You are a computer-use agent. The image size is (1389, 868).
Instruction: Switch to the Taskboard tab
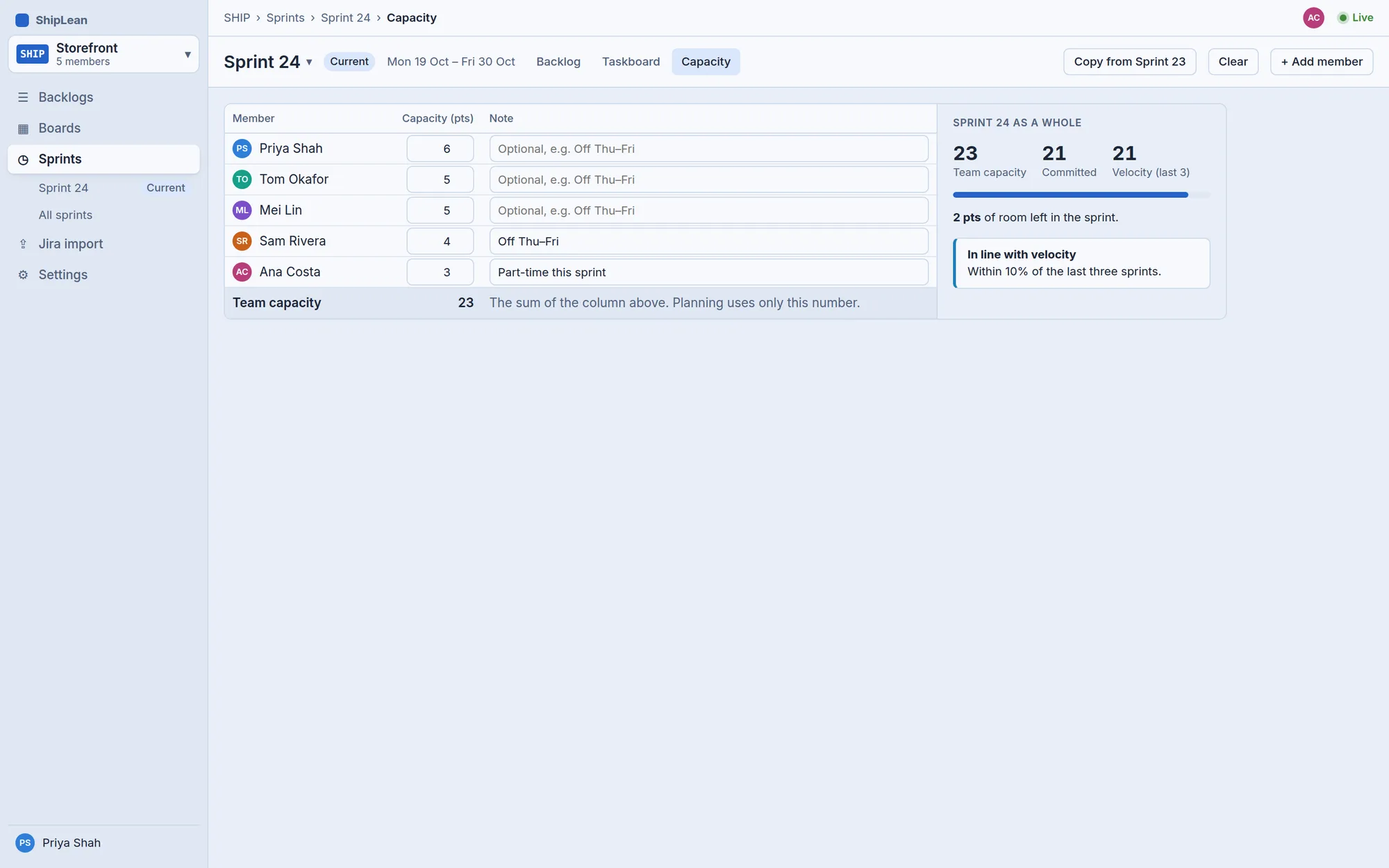coord(631,62)
